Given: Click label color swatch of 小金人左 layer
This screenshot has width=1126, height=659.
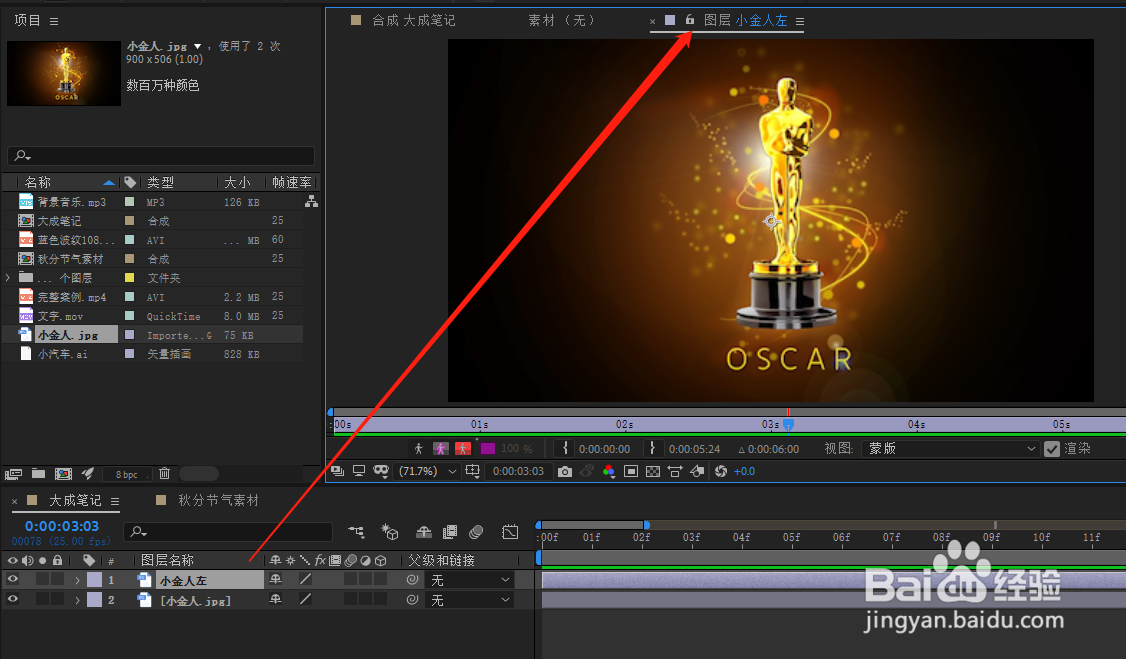Looking at the screenshot, I should click(94, 579).
